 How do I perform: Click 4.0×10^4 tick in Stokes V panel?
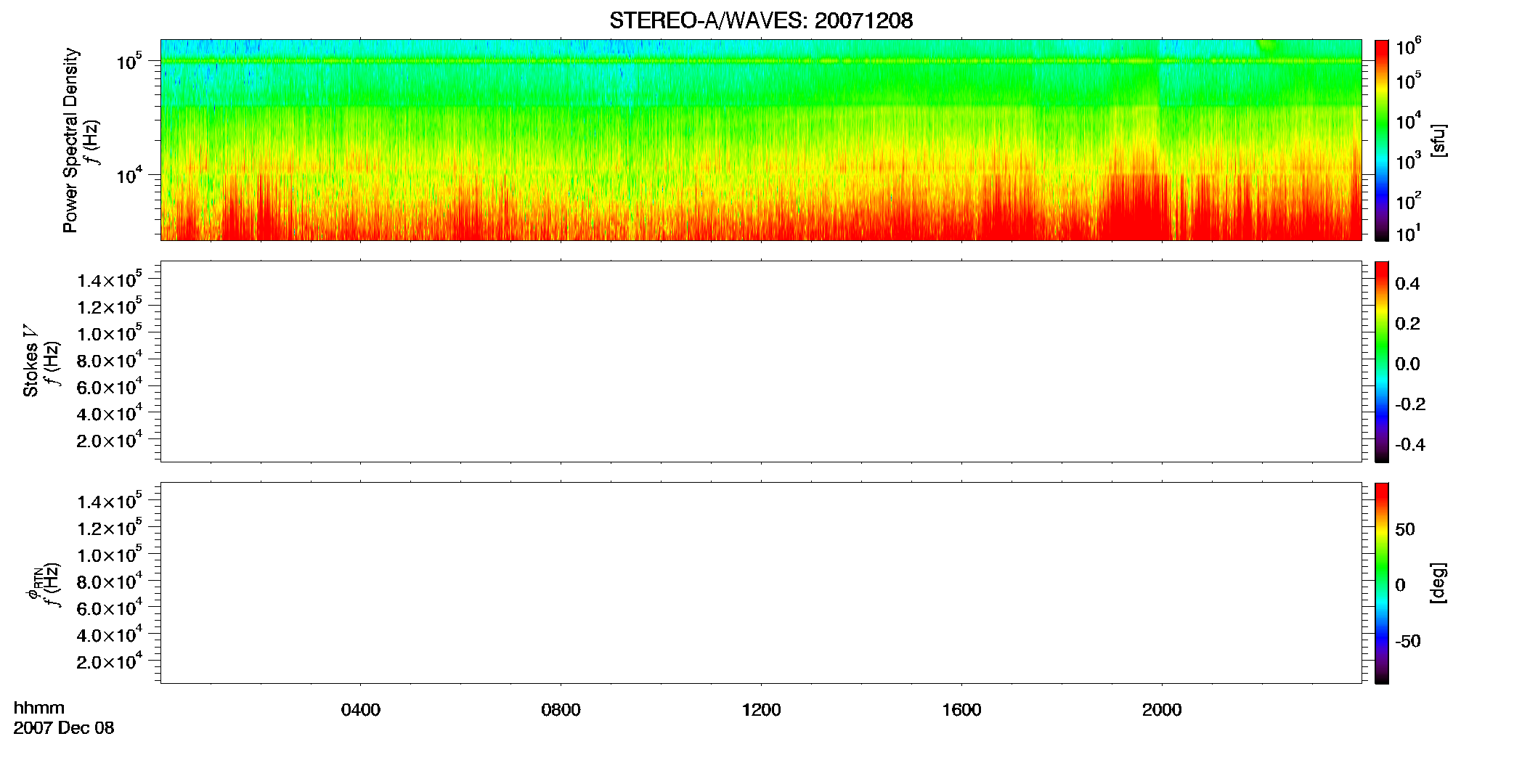pos(109,414)
